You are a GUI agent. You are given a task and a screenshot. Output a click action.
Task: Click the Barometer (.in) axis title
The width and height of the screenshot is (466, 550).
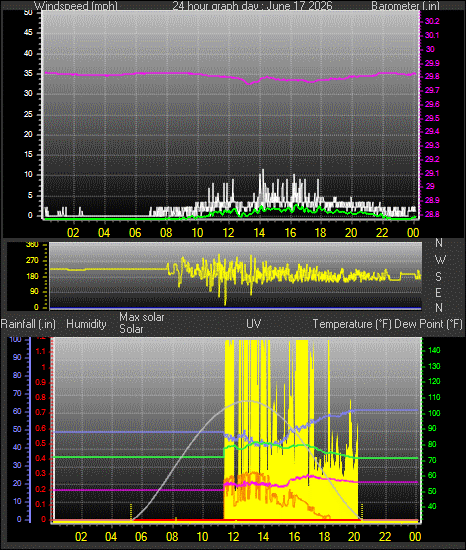[405, 6]
